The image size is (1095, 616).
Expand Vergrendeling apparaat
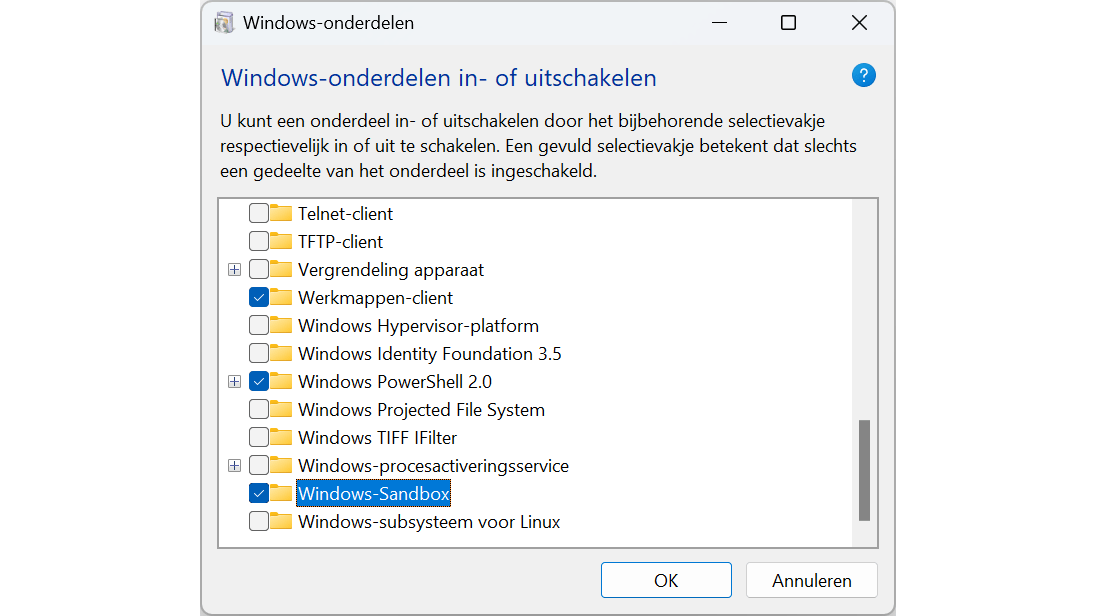234,269
